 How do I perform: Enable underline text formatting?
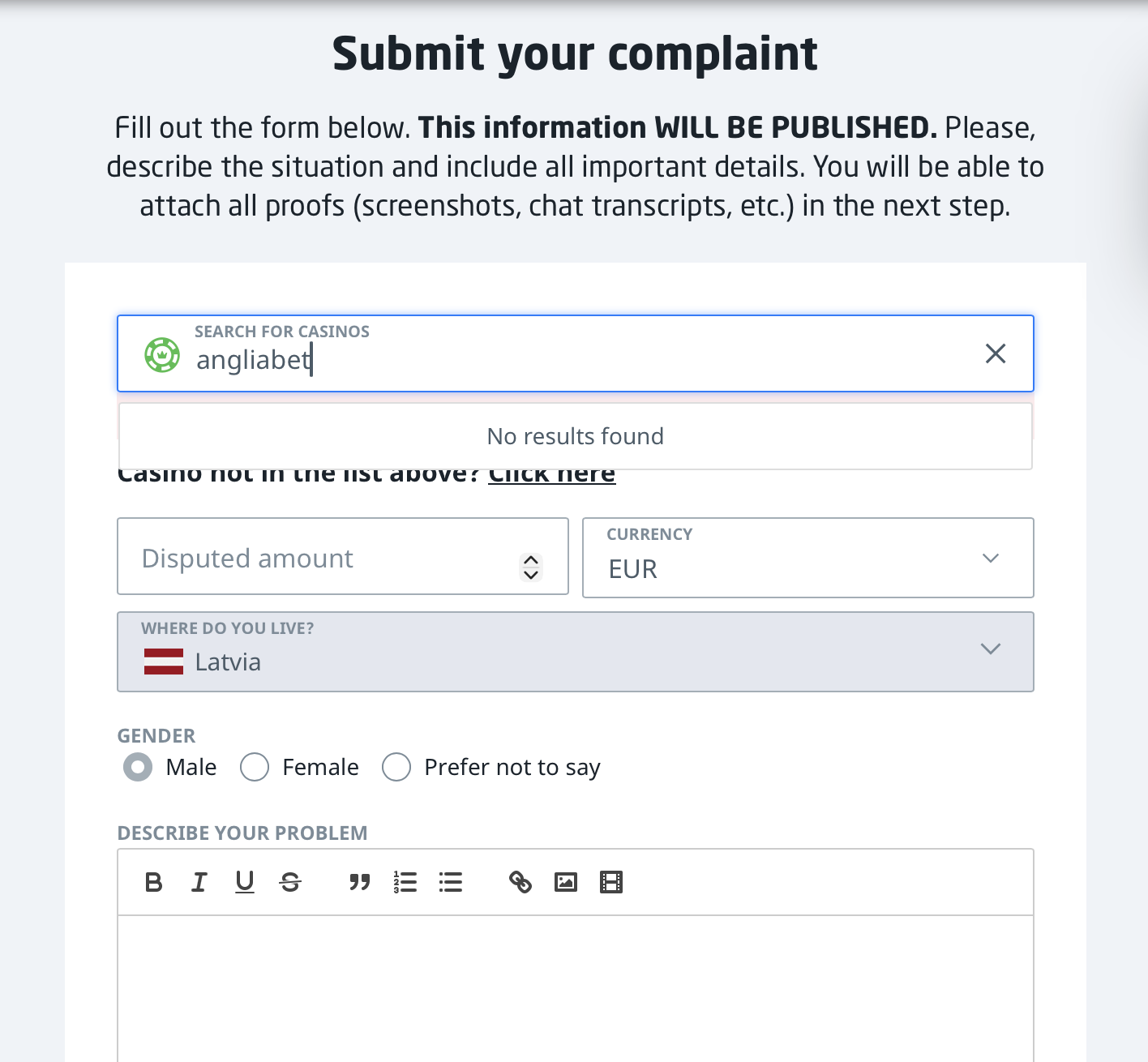(x=245, y=882)
